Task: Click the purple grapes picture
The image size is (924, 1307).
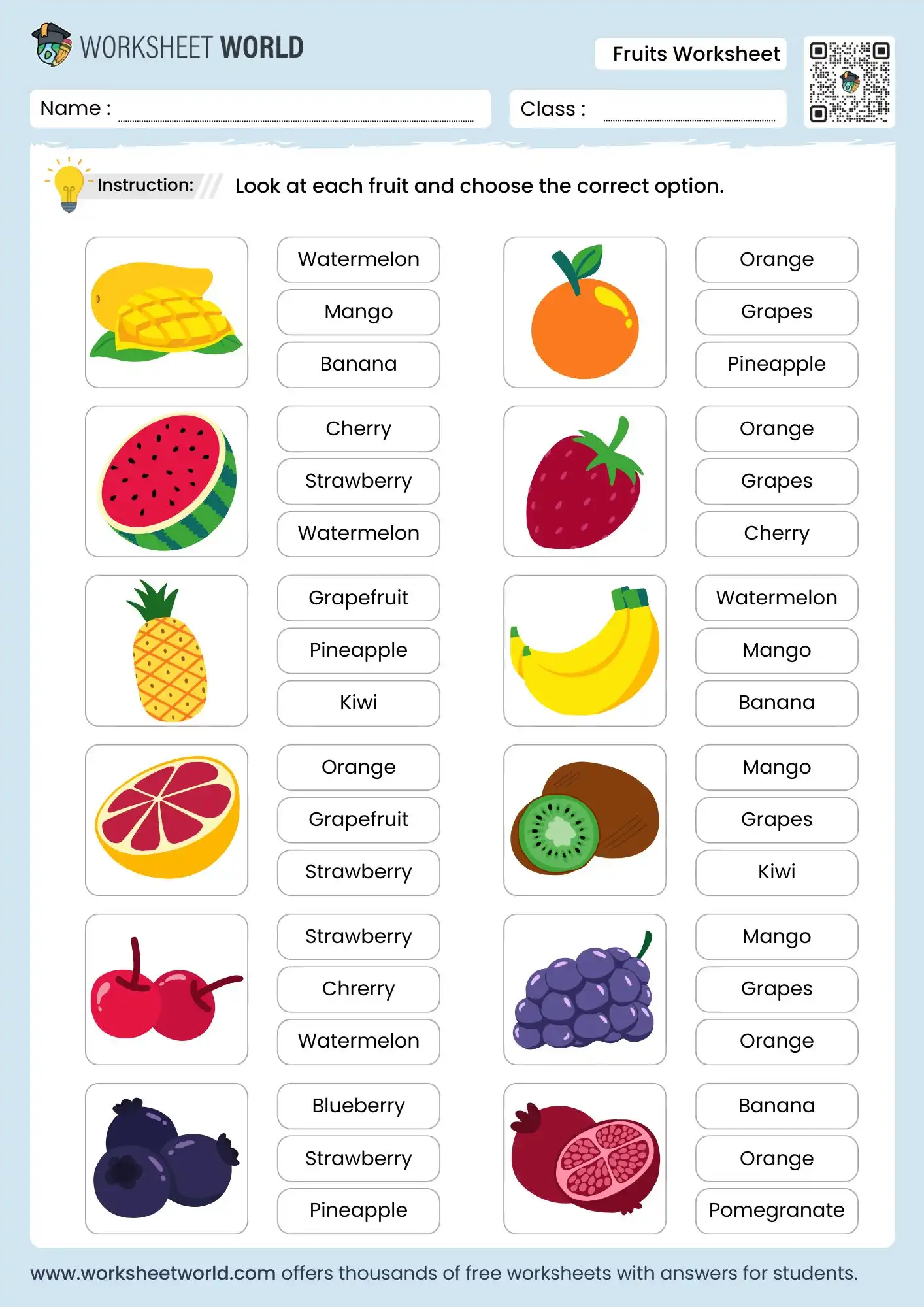Action: [584, 989]
